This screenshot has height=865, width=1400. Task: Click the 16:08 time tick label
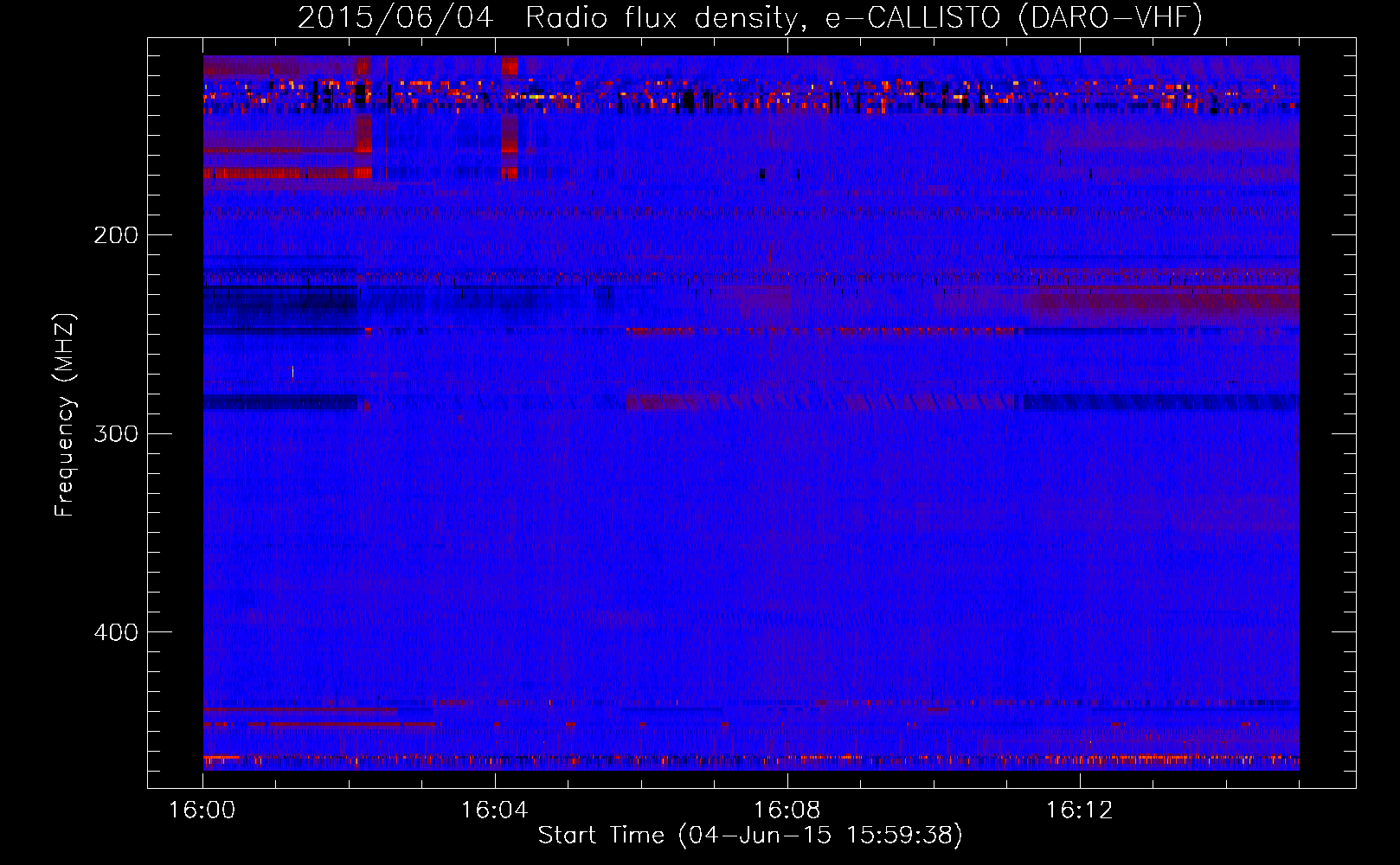coord(787,811)
